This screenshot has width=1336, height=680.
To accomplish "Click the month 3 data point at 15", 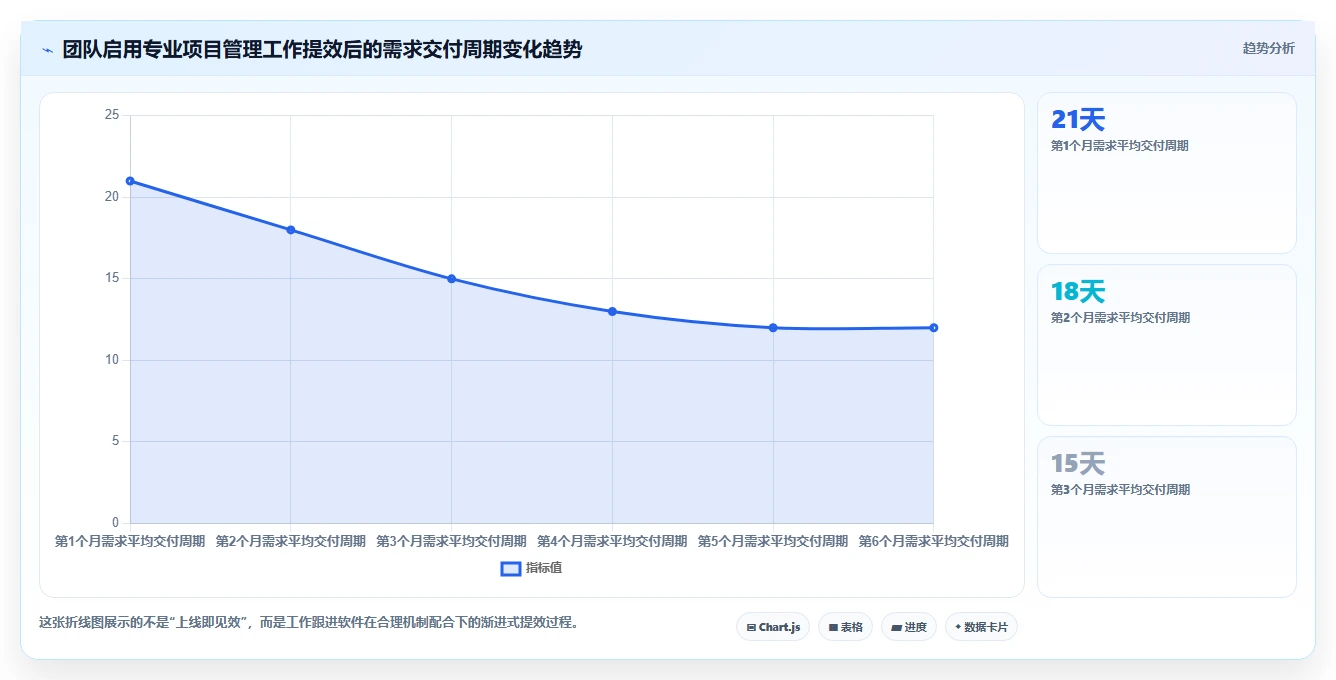I will [x=451, y=279].
